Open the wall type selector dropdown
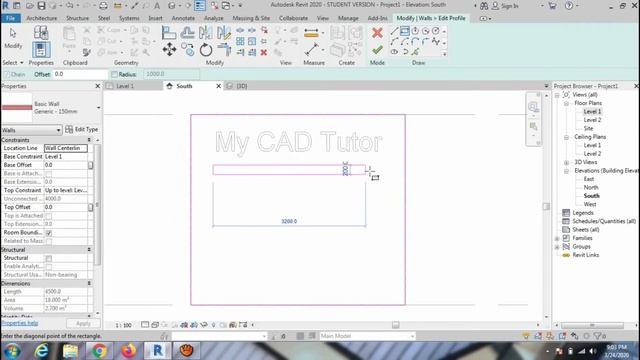This screenshot has width=640, height=360. pos(98,108)
